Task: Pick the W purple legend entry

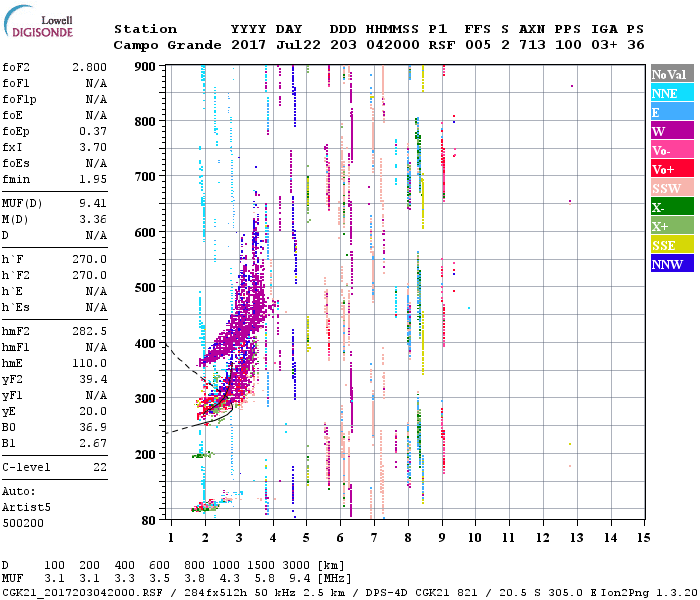Action: coord(671,131)
